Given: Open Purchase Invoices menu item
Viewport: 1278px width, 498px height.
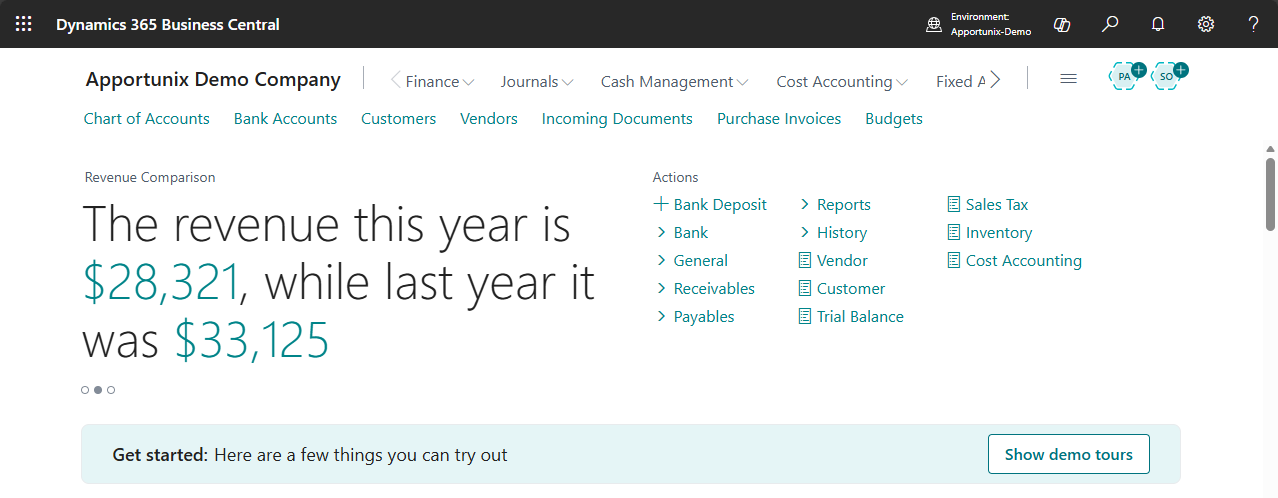Looking at the screenshot, I should [779, 119].
